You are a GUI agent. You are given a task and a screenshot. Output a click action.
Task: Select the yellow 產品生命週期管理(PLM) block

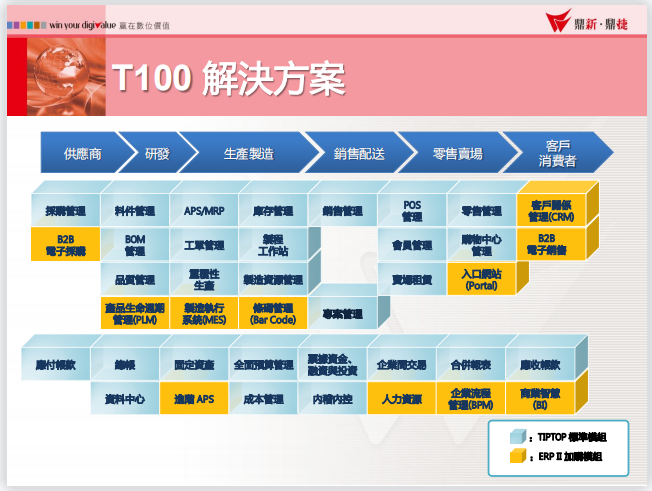pyautogui.click(x=135, y=313)
